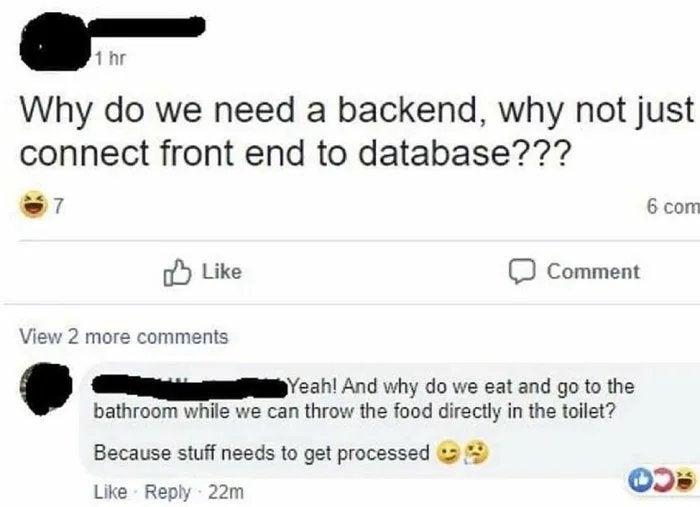Open the 1 hr post timestamp
The image size is (700, 507).
[x=110, y=58]
